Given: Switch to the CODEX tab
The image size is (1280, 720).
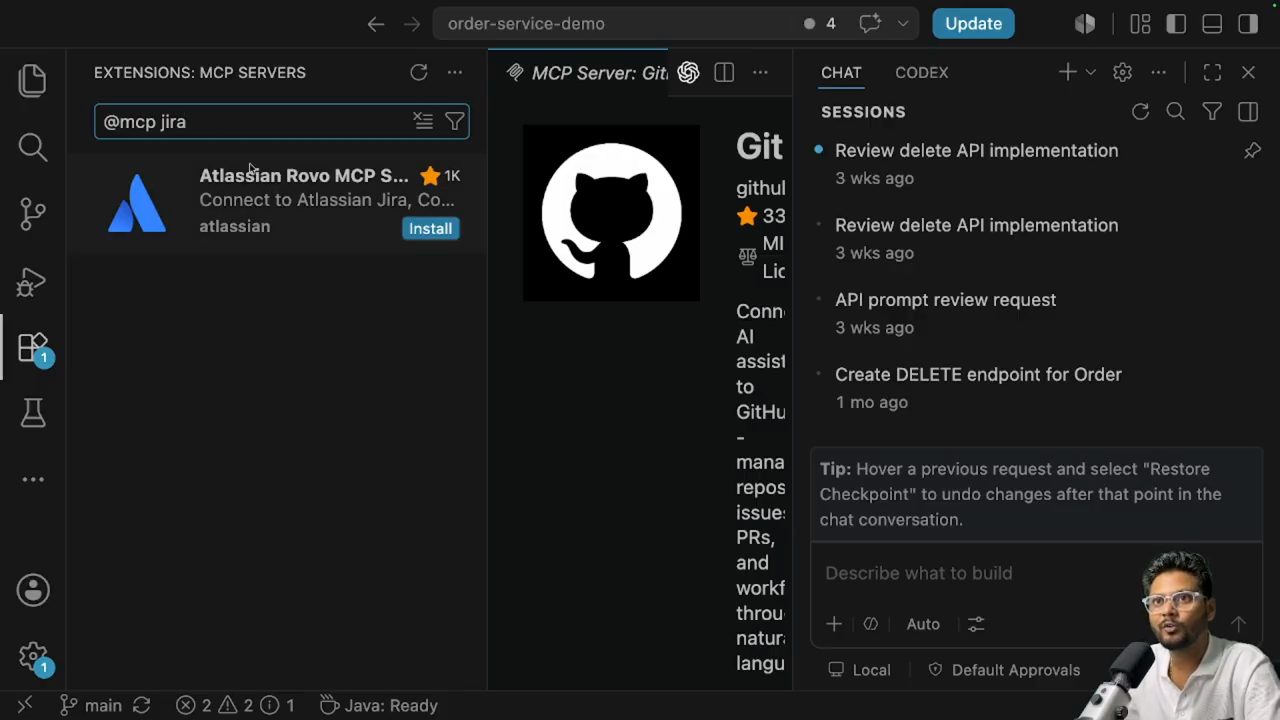Looking at the screenshot, I should coord(922,72).
